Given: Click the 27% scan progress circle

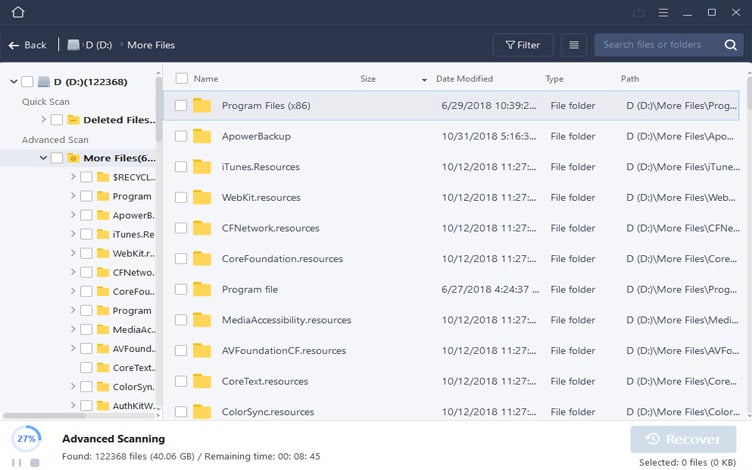Looking at the screenshot, I should pyautogui.click(x=26, y=439).
